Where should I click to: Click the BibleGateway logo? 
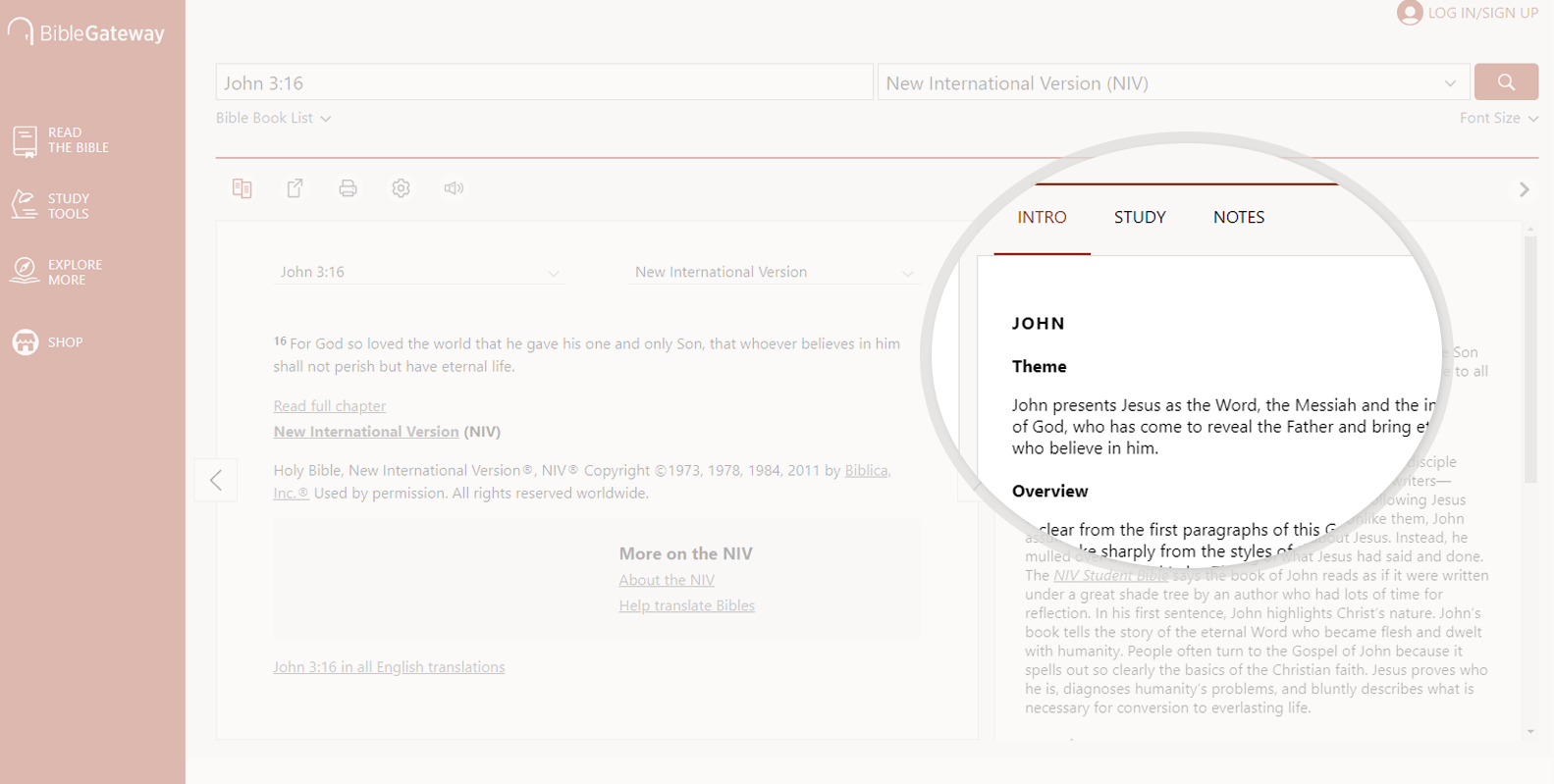coord(86,32)
